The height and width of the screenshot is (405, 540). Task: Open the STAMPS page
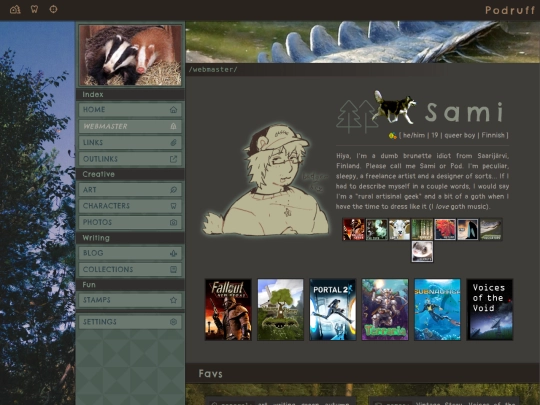click(x=130, y=300)
